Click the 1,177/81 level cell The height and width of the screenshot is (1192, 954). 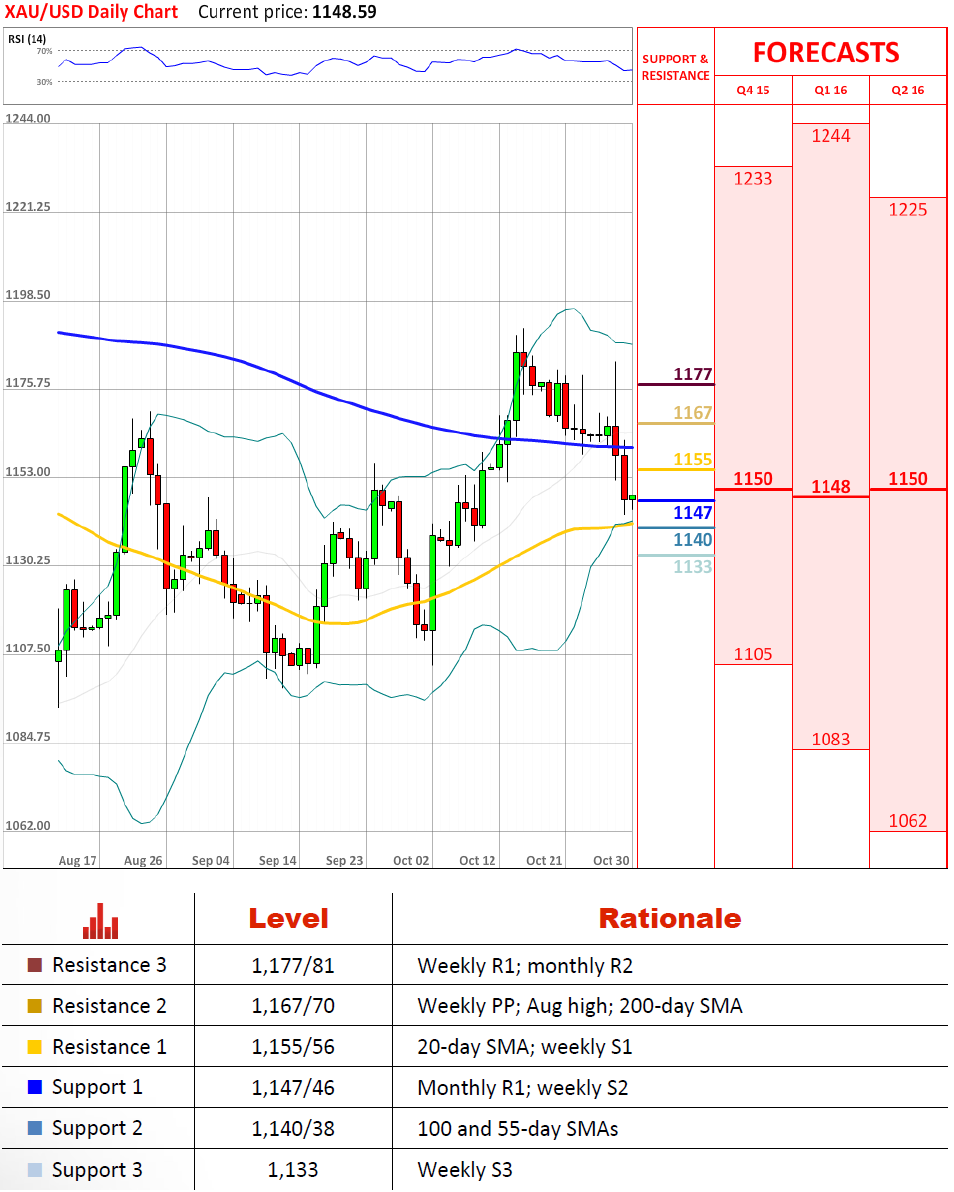pos(293,966)
